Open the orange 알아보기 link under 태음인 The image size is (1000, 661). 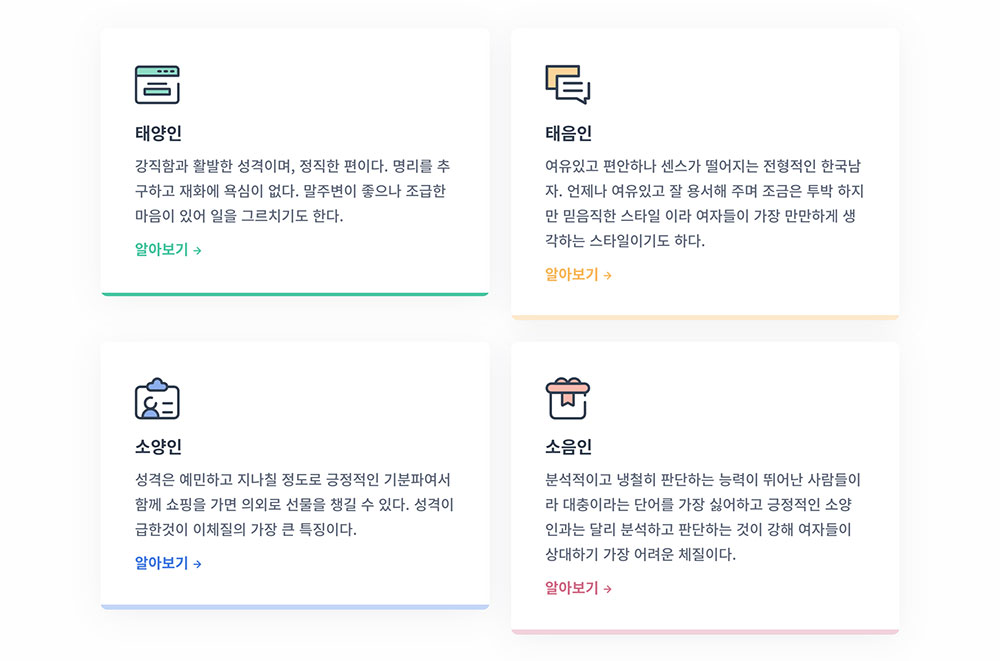pyautogui.click(x=578, y=274)
